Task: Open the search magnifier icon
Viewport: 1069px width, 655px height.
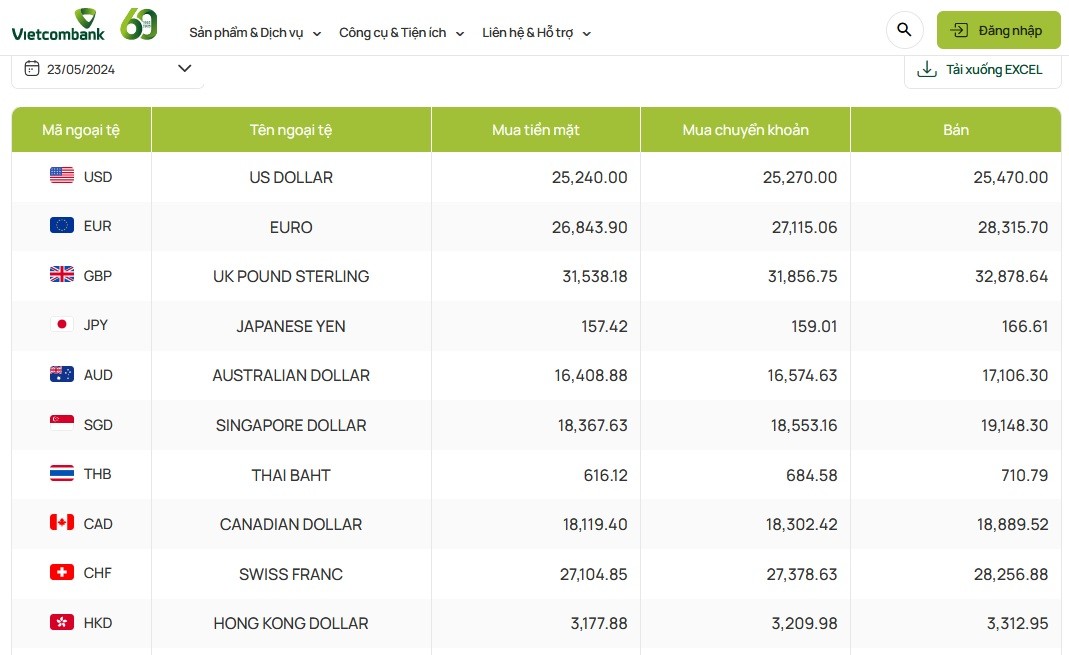Action: [904, 30]
